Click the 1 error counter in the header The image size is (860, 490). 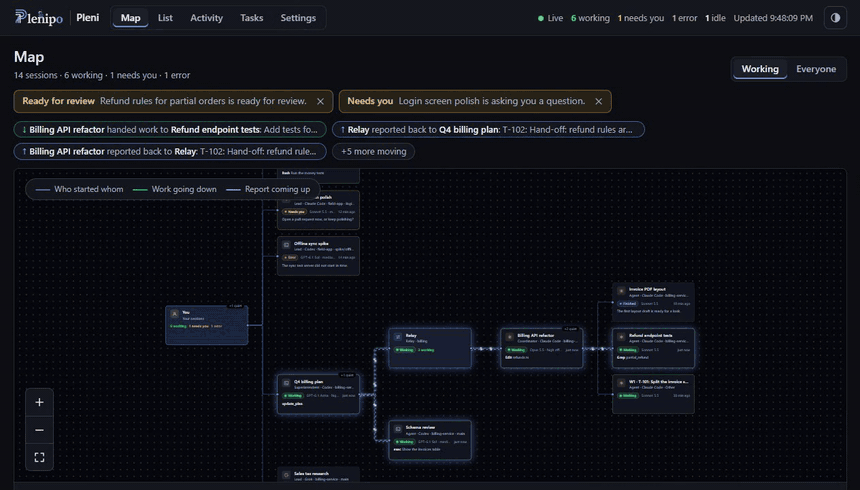[x=684, y=18]
